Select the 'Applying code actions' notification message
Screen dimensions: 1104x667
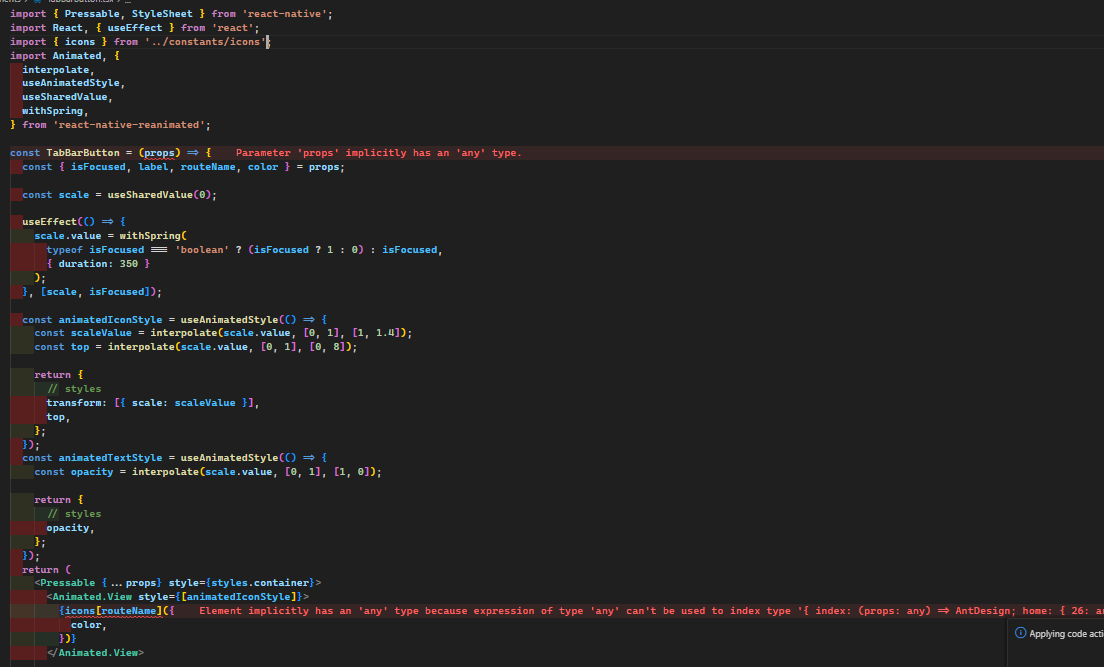[x=1066, y=633]
